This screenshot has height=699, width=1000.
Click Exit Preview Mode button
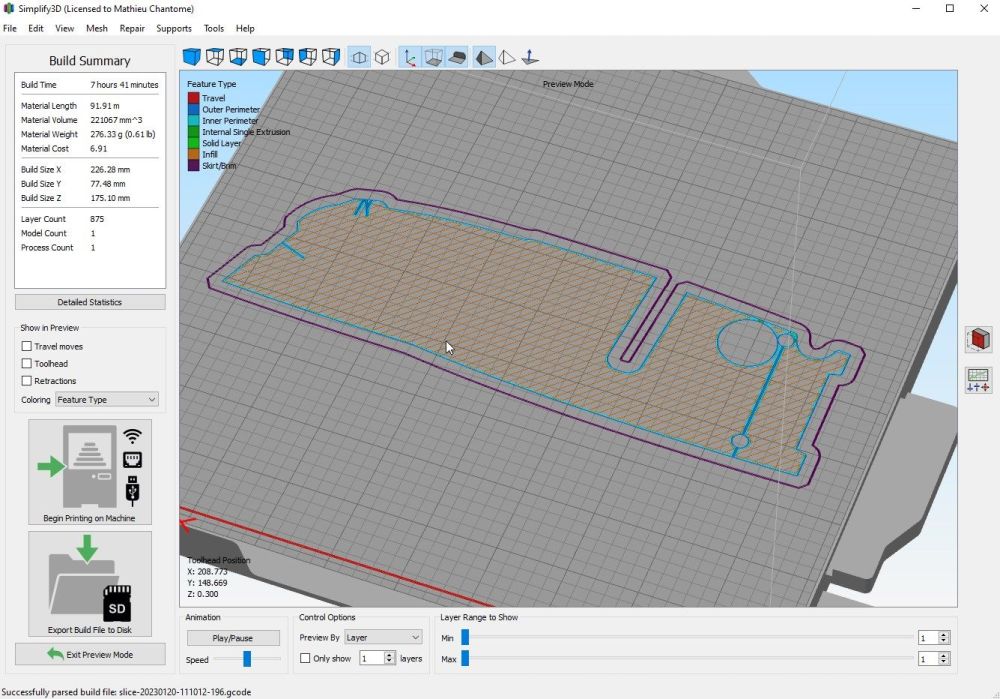(x=90, y=654)
